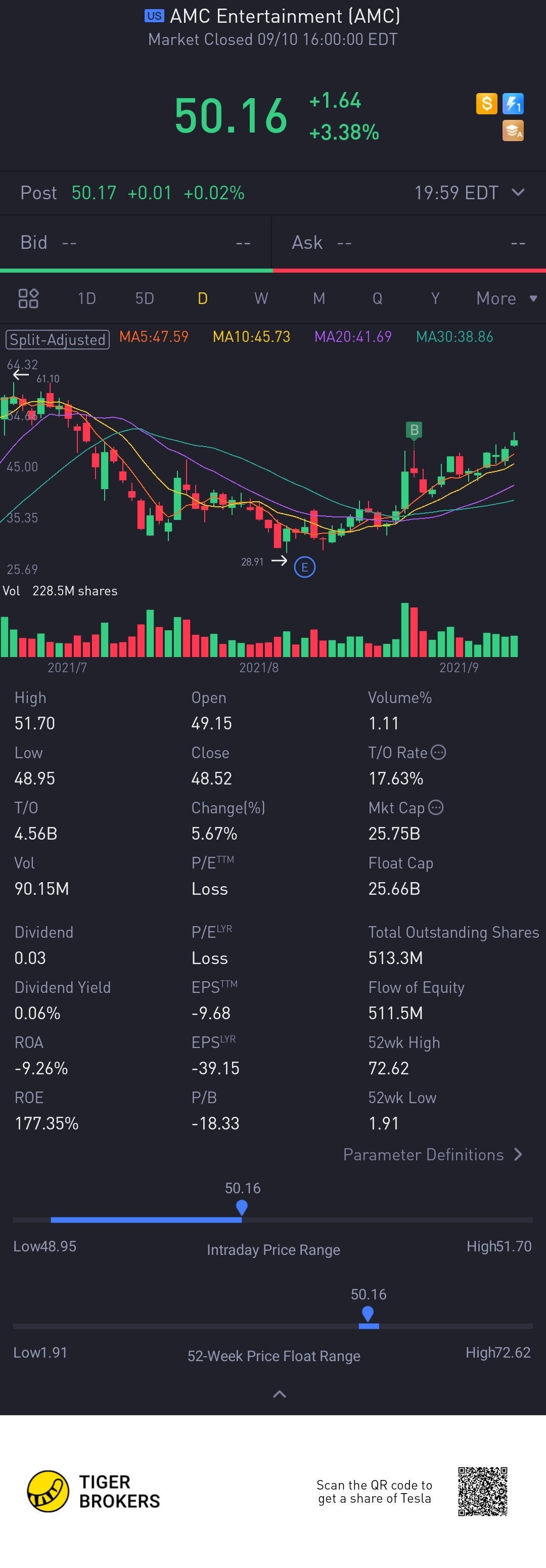Expand the post-market time dropdown
Image resolution: width=546 pixels, height=1568 pixels.
point(518,192)
